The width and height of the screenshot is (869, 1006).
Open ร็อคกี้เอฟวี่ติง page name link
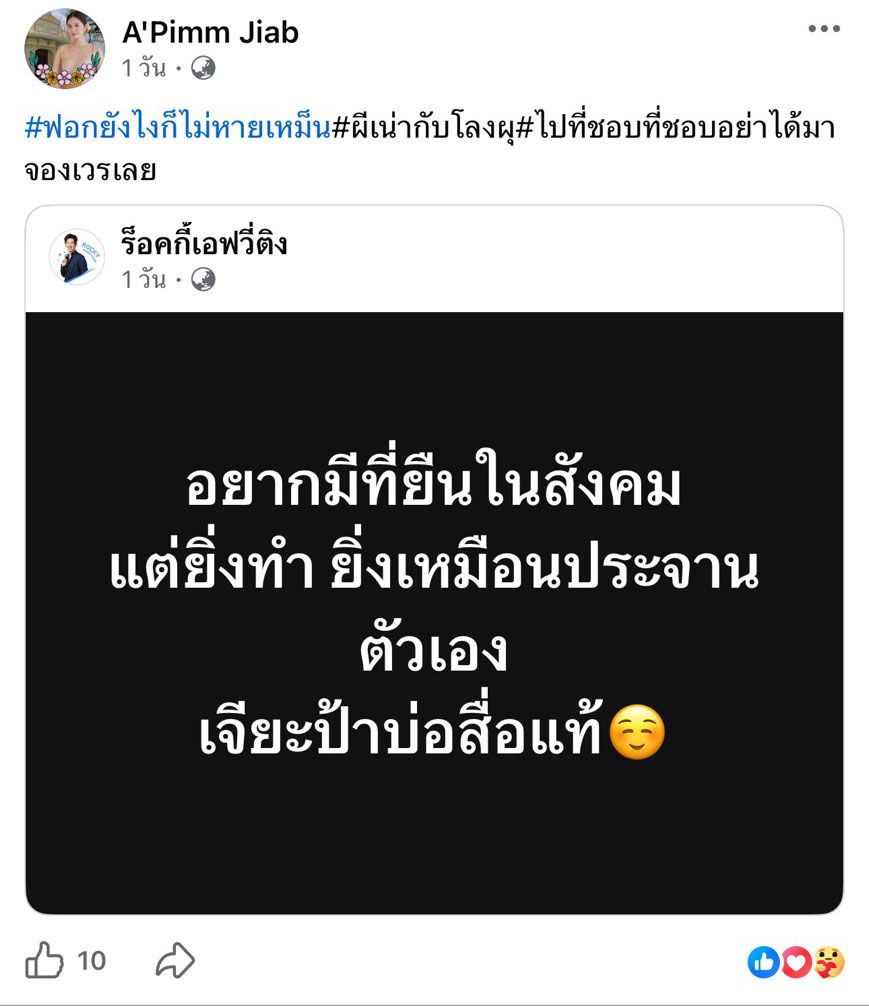(204, 243)
